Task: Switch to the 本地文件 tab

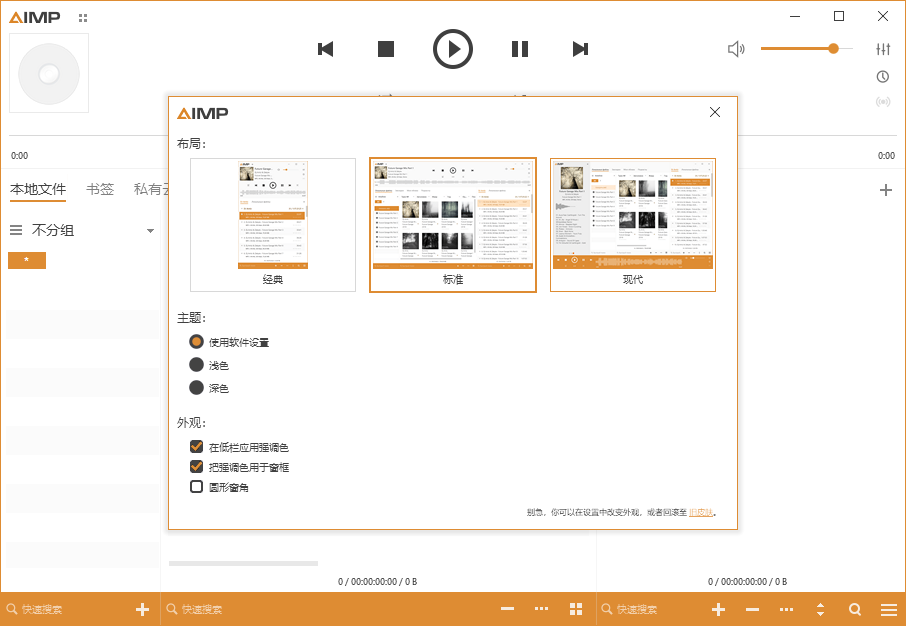Action: pos(38,189)
